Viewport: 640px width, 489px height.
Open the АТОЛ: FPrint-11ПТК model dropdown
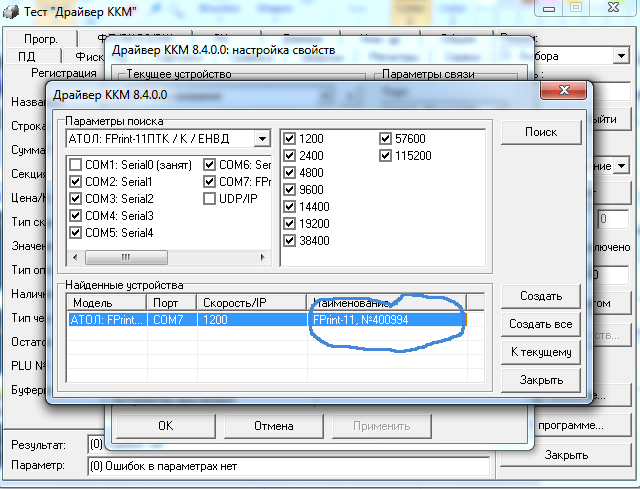click(262, 139)
